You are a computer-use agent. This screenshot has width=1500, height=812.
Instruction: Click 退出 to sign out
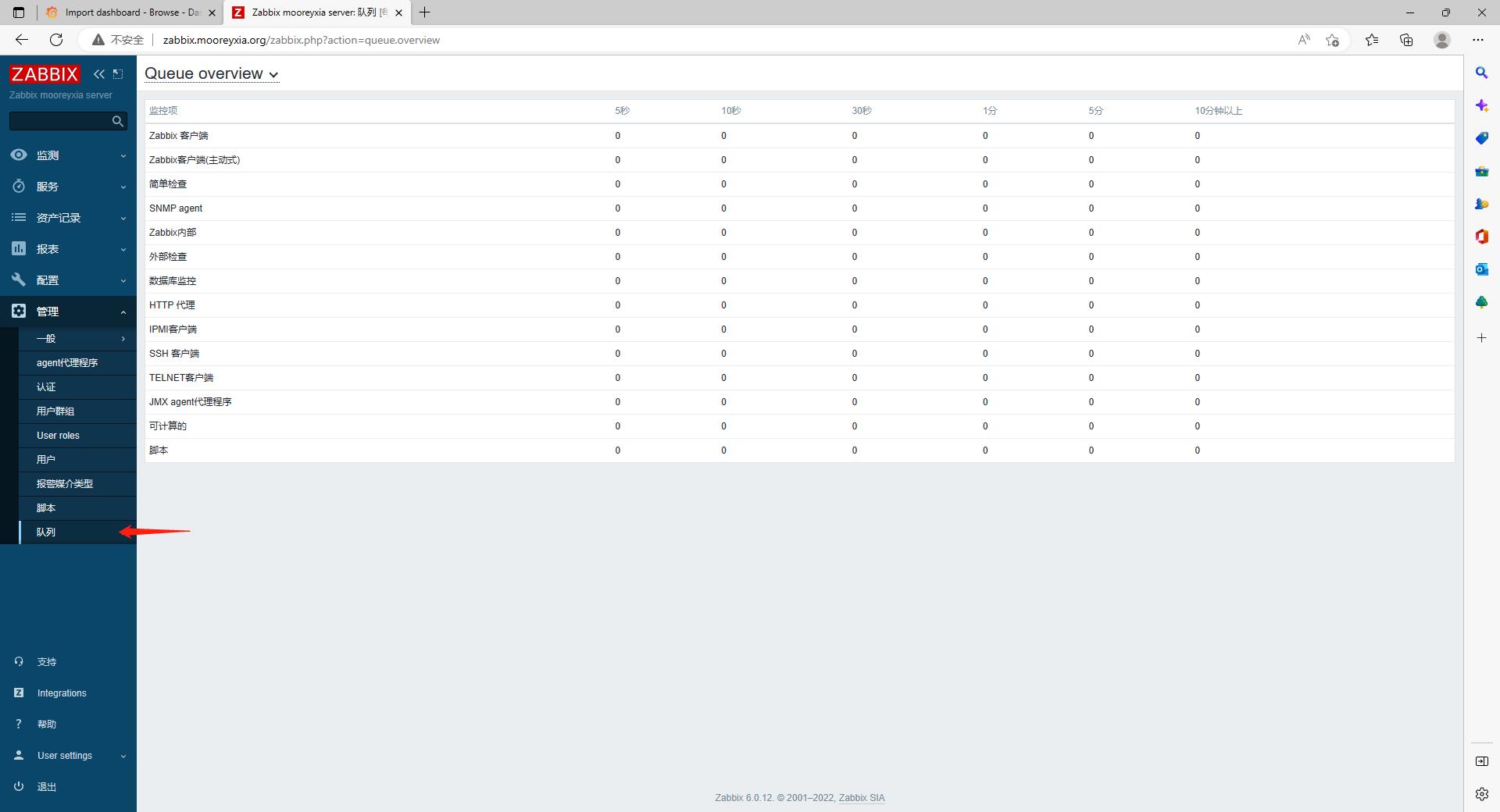[47, 787]
